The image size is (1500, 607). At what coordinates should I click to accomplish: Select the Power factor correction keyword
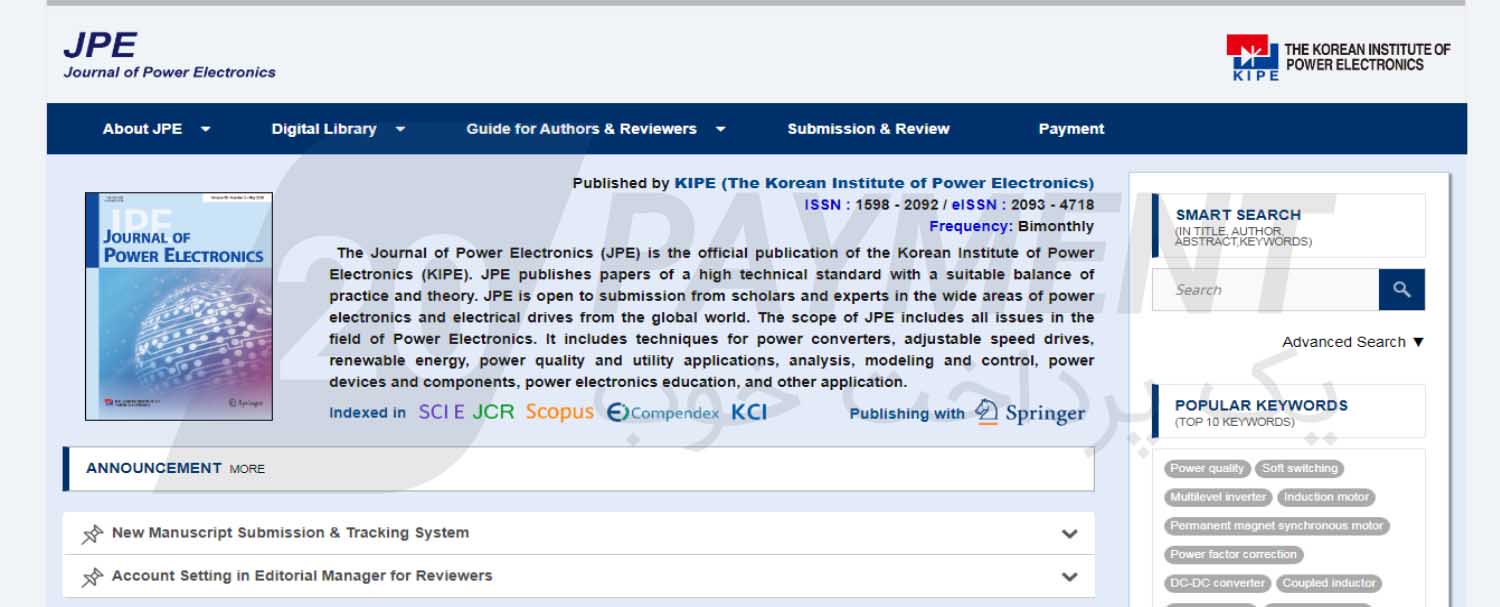[x=1233, y=554]
